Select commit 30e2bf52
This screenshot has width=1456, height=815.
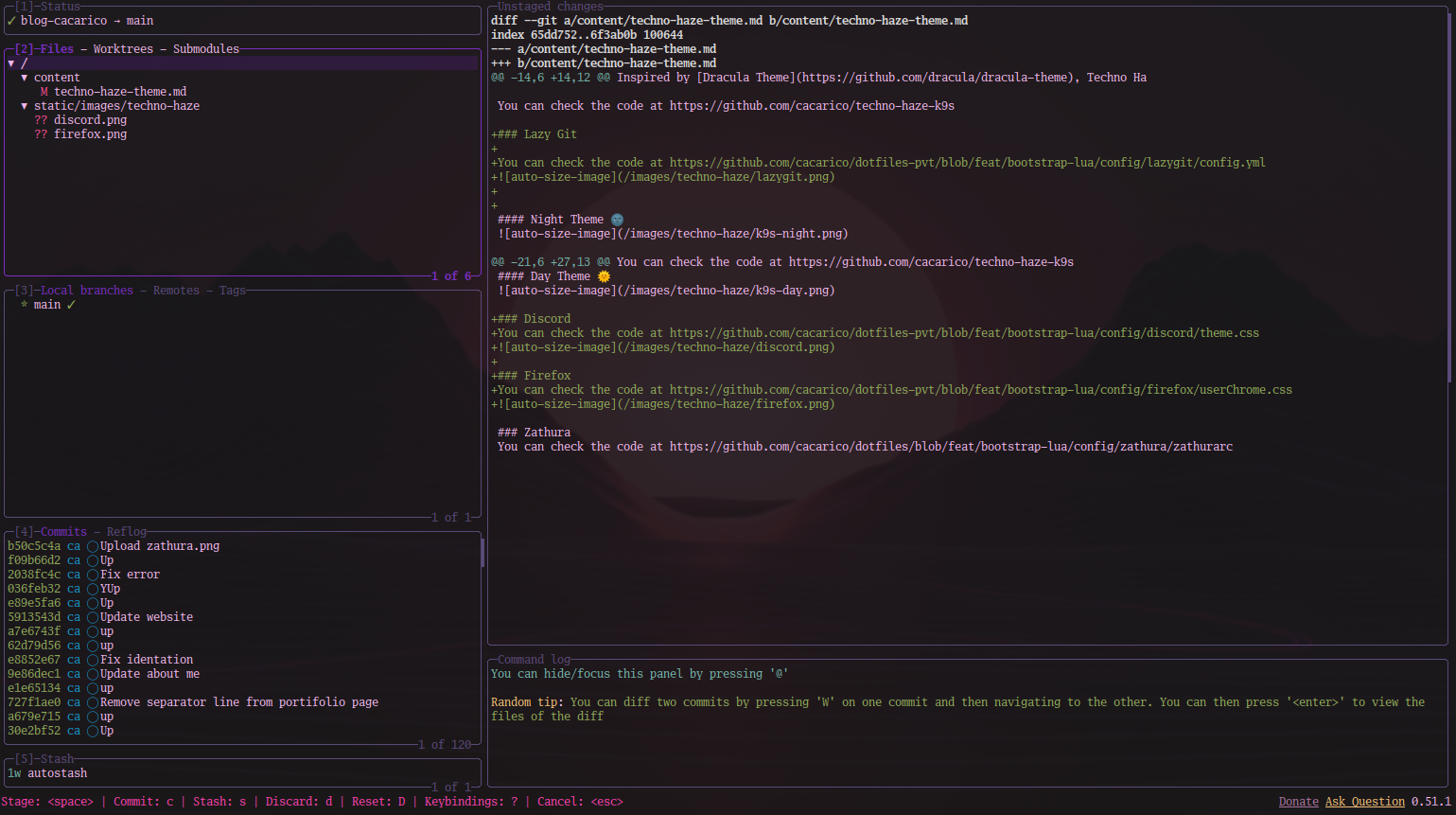[x=242, y=731]
